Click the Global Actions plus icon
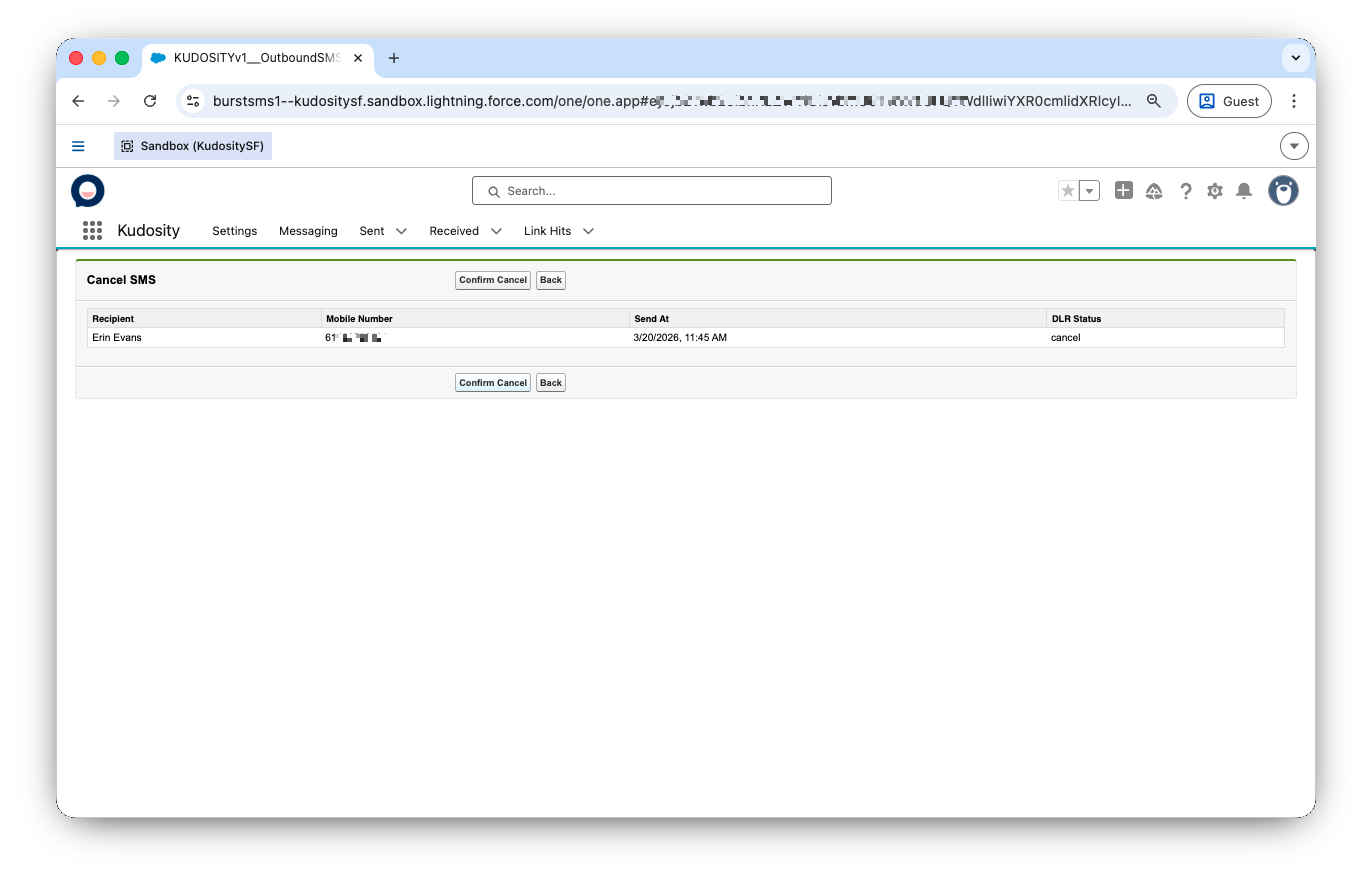Image resolution: width=1372 pixels, height=892 pixels. [1124, 191]
